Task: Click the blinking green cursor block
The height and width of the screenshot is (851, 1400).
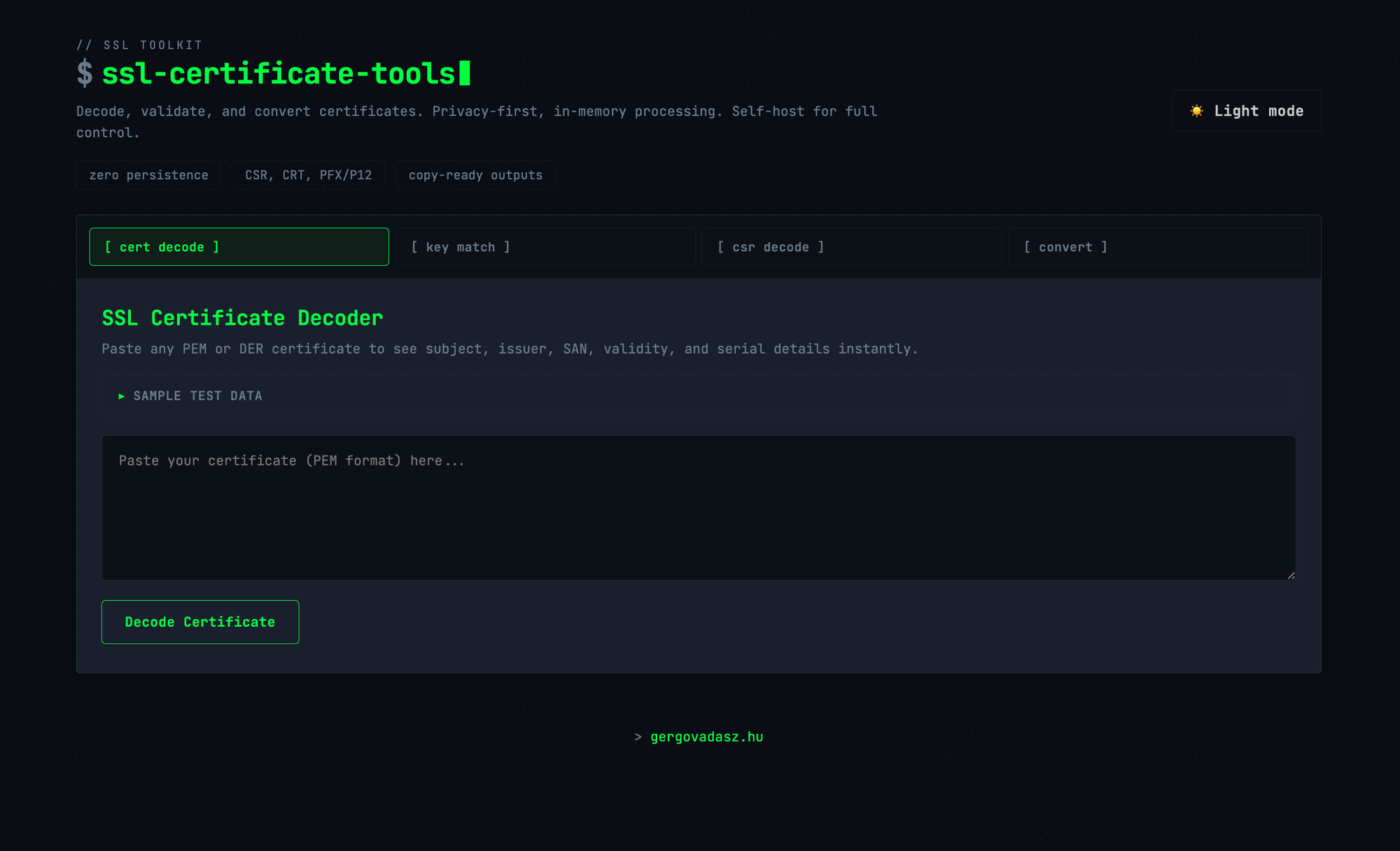Action: 465,73
